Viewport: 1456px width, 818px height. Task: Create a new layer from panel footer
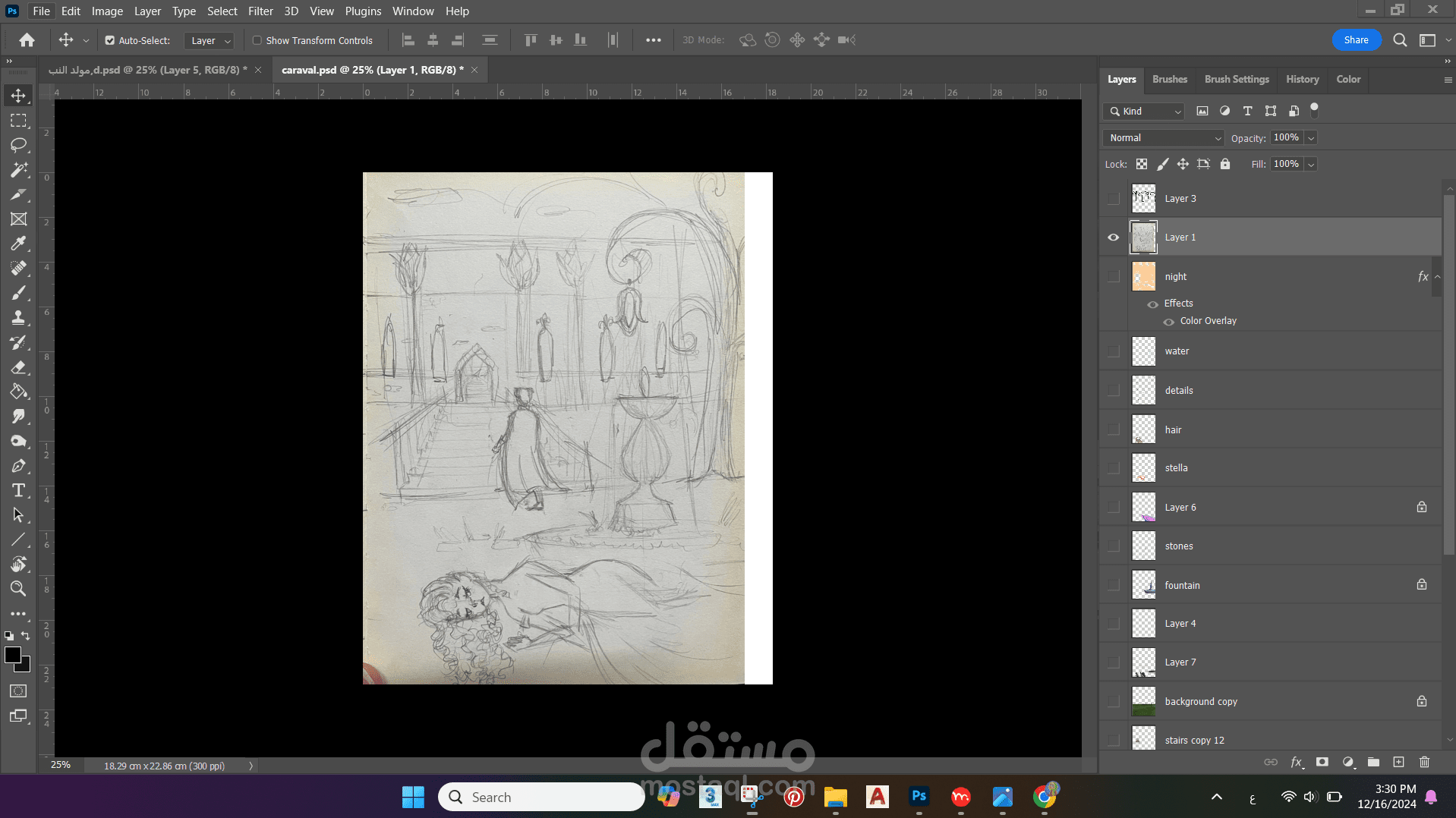pyautogui.click(x=1398, y=762)
